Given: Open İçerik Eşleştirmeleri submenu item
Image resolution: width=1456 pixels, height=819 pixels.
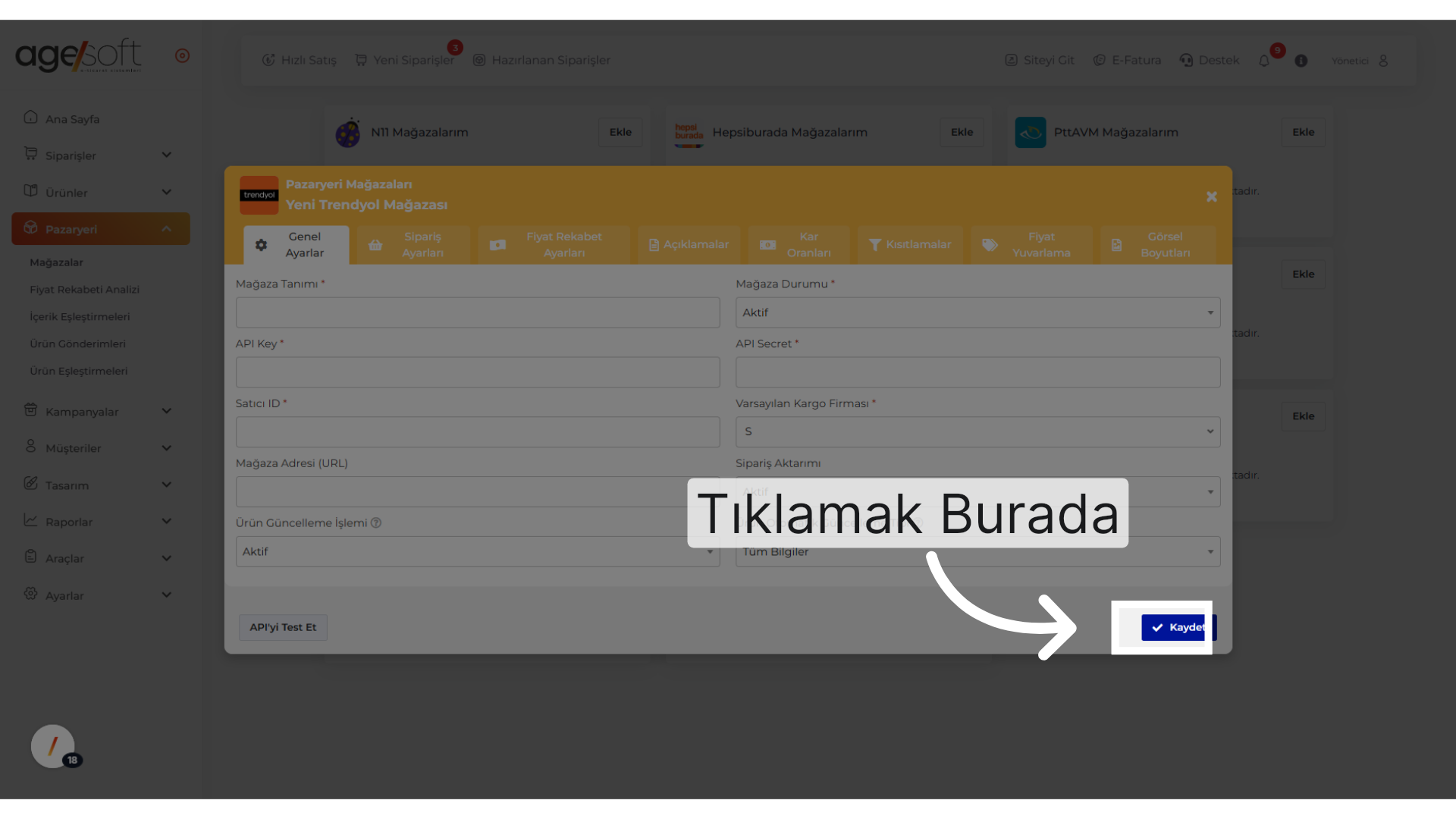Looking at the screenshot, I should (80, 317).
